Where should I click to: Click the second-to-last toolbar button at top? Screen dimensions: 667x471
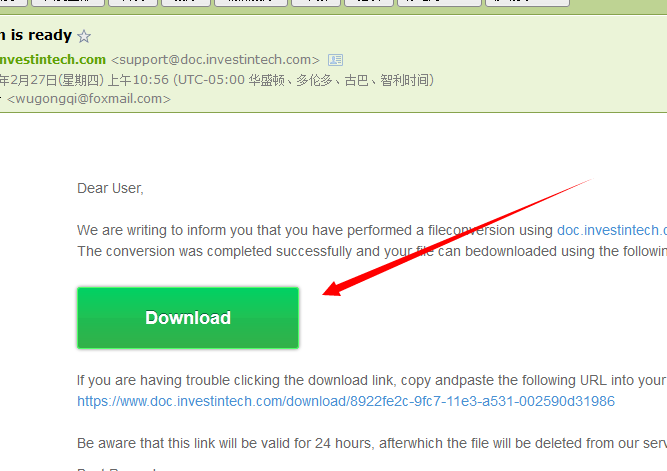(x=439, y=3)
